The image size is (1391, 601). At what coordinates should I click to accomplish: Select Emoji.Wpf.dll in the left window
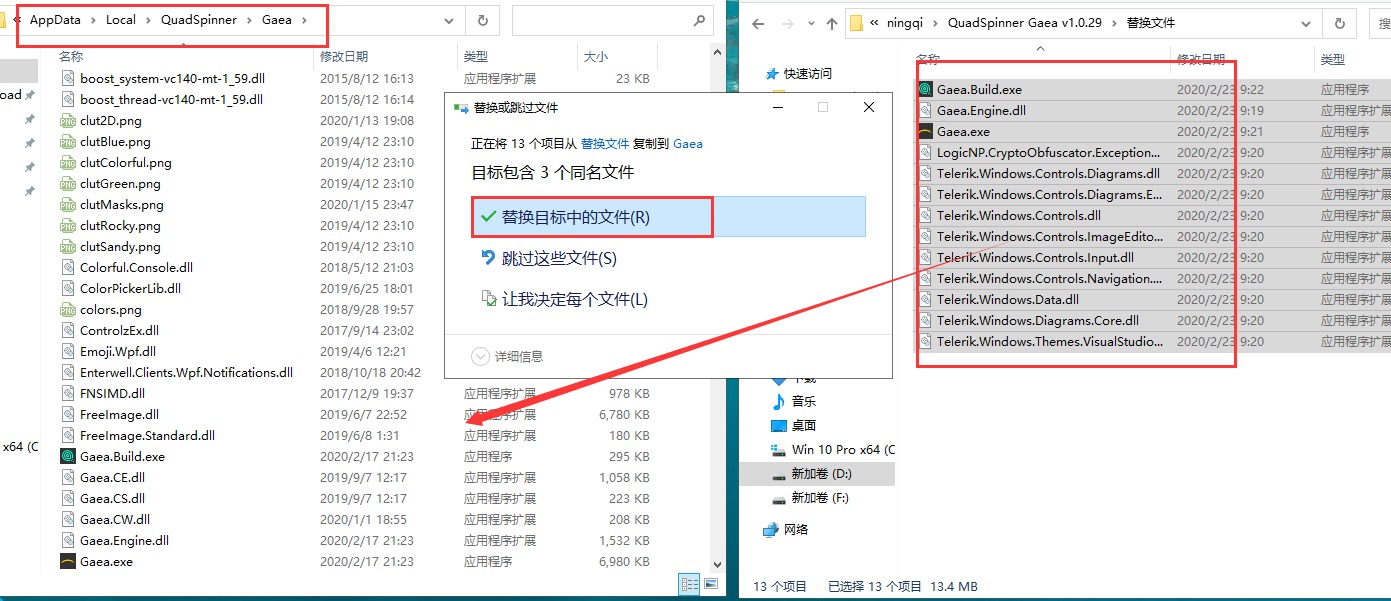118,351
